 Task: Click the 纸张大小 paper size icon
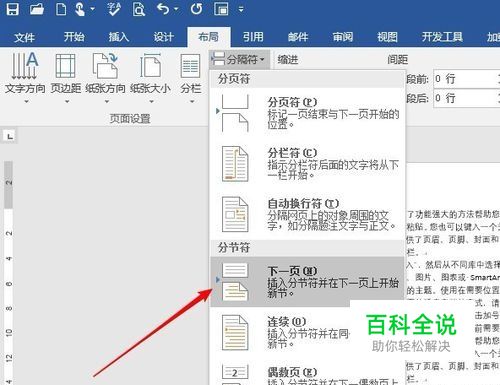point(150,65)
